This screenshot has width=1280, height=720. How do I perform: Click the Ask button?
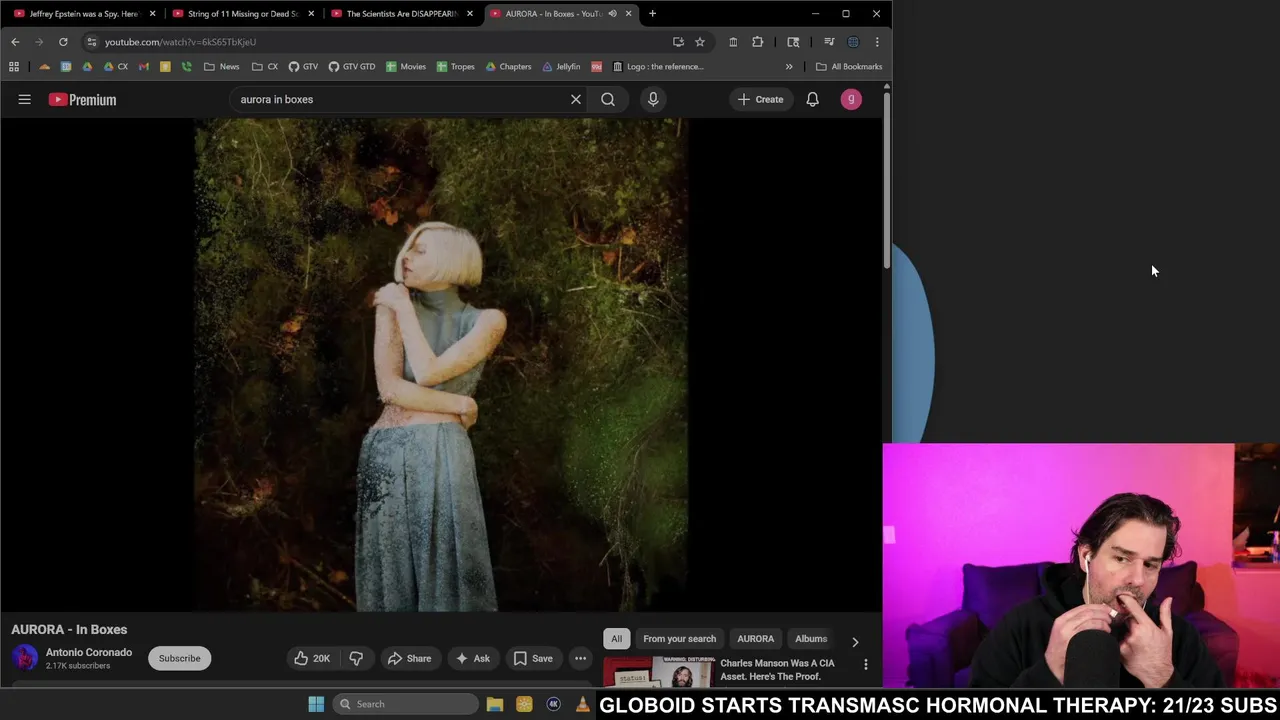point(472,658)
